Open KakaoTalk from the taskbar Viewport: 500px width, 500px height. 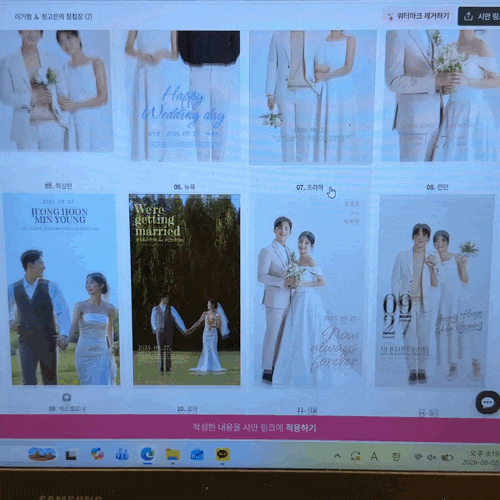tap(222, 454)
